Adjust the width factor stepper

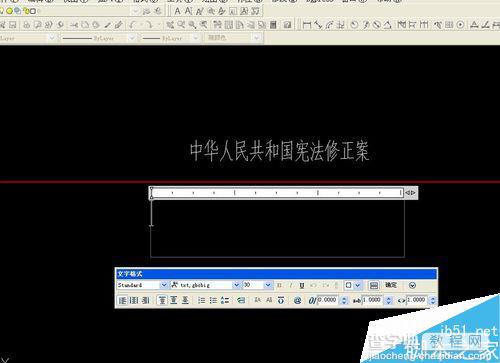tap(433, 300)
